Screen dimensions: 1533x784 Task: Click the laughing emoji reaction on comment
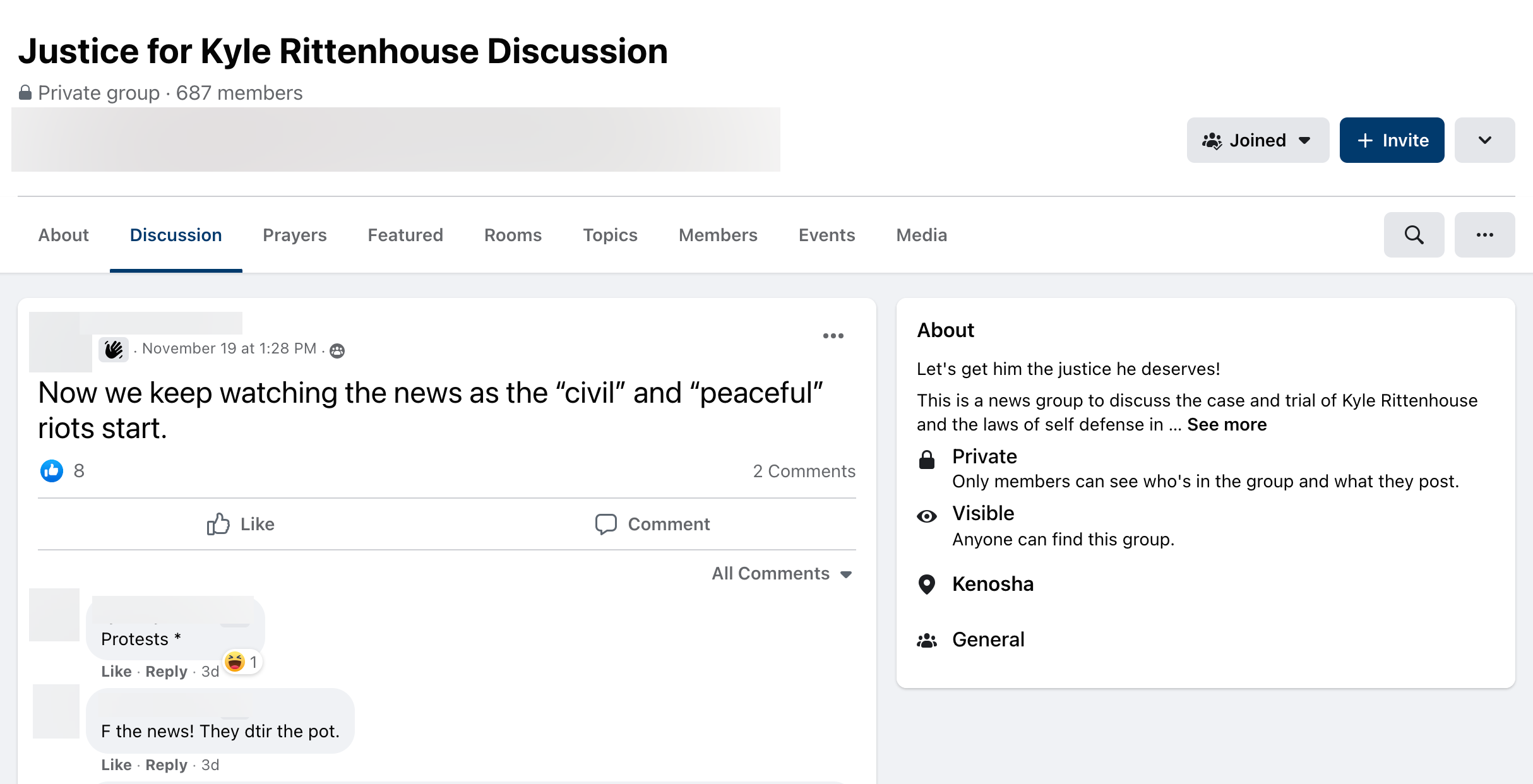(235, 662)
